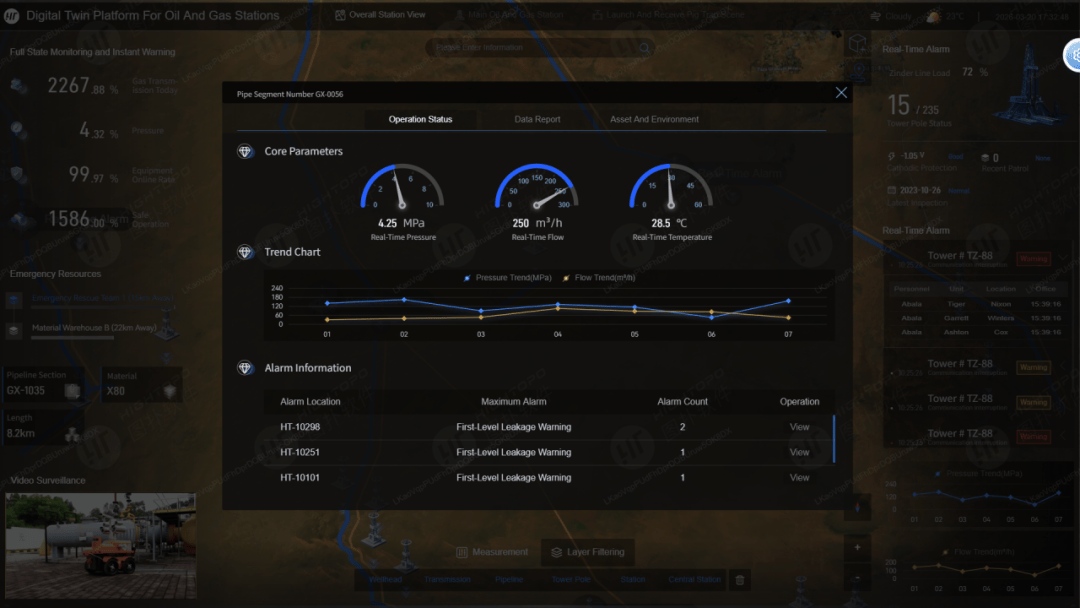The width and height of the screenshot is (1080, 608).
Task: Toggle the Pipeline layer filter
Action: pyautogui.click(x=509, y=580)
